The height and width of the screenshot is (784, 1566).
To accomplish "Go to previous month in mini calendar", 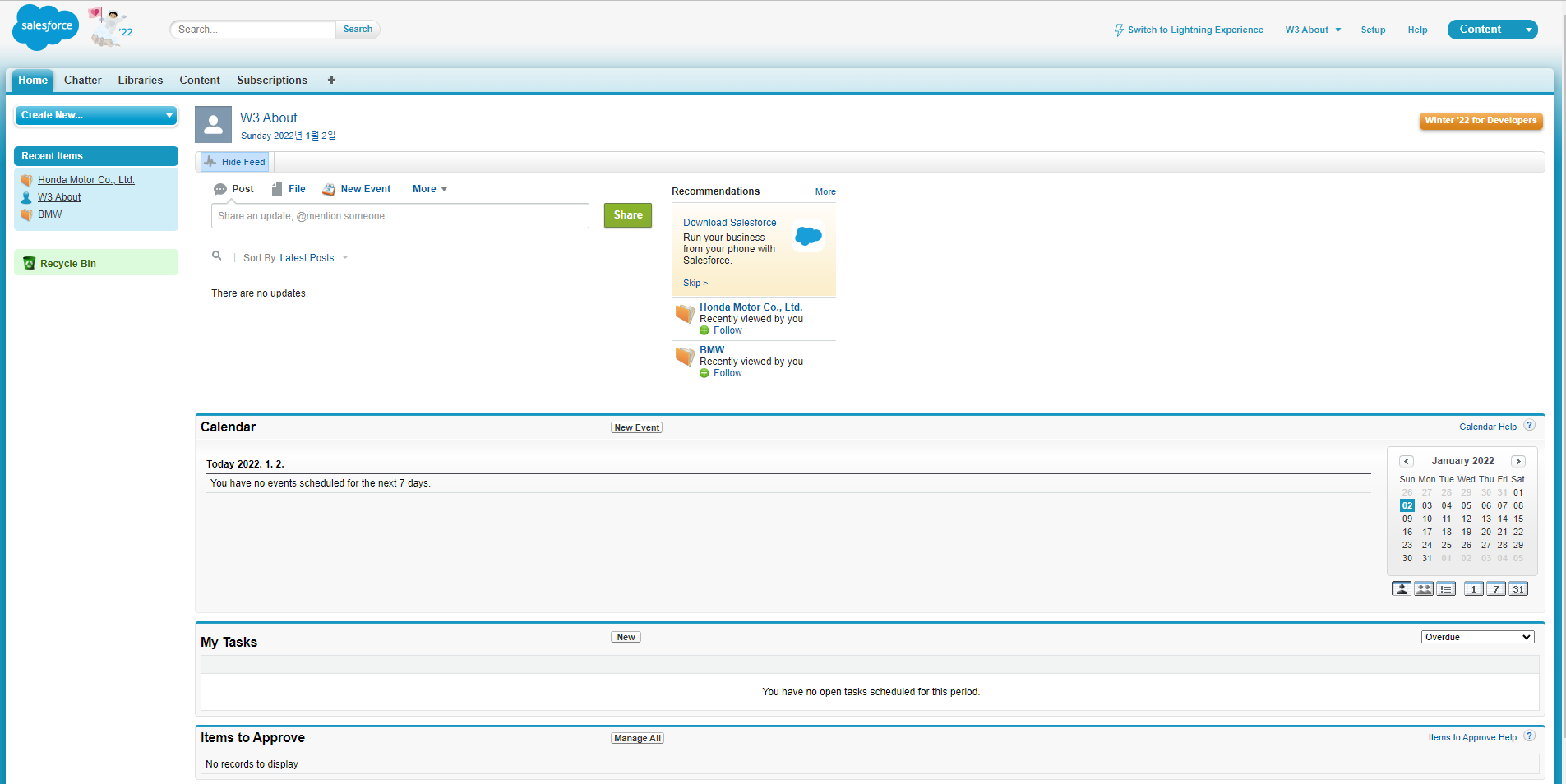I will (1407, 461).
